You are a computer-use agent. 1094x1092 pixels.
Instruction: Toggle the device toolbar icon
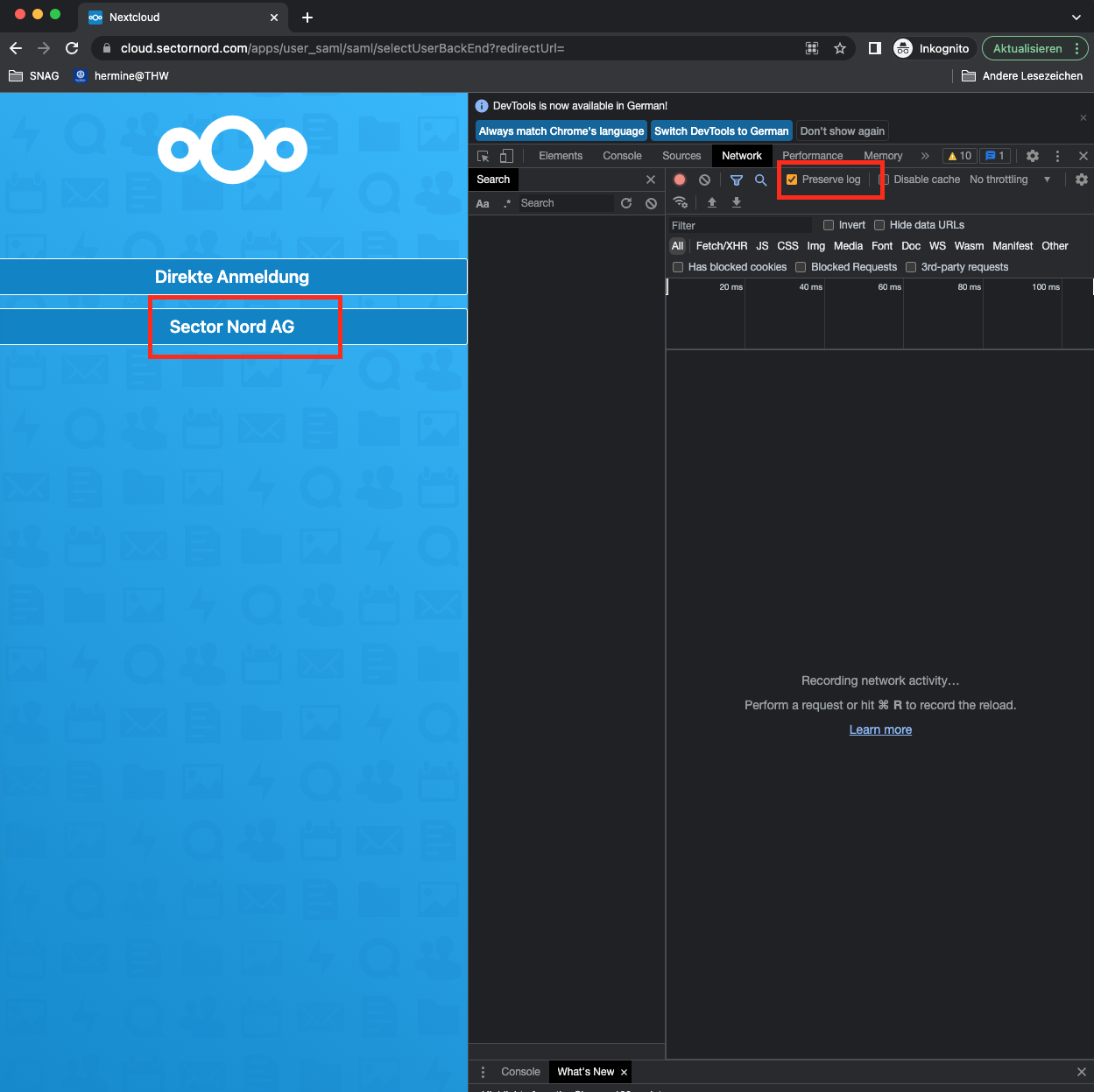[x=506, y=156]
